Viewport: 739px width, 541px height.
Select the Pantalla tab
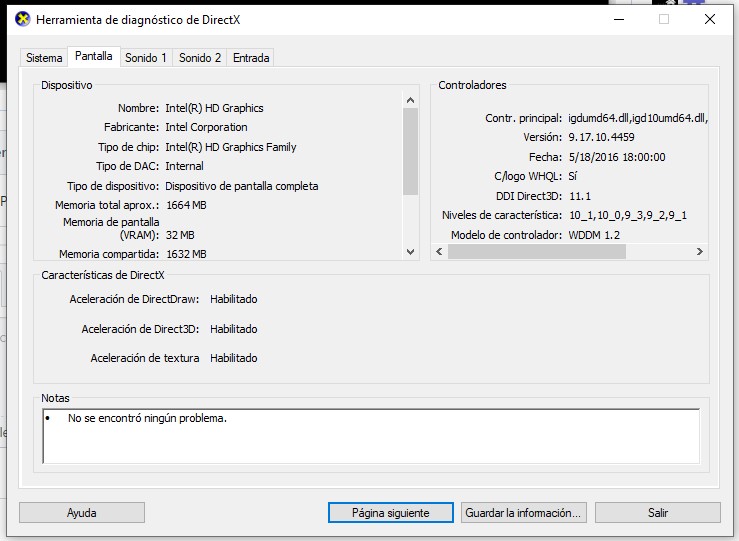coord(94,56)
